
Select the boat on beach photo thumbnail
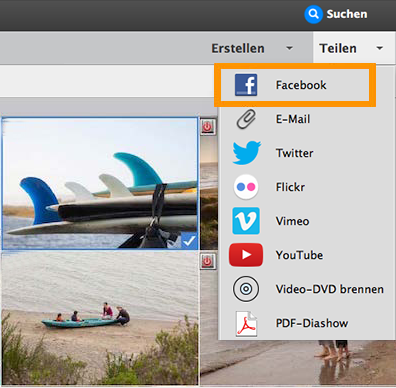[x=100, y=319]
